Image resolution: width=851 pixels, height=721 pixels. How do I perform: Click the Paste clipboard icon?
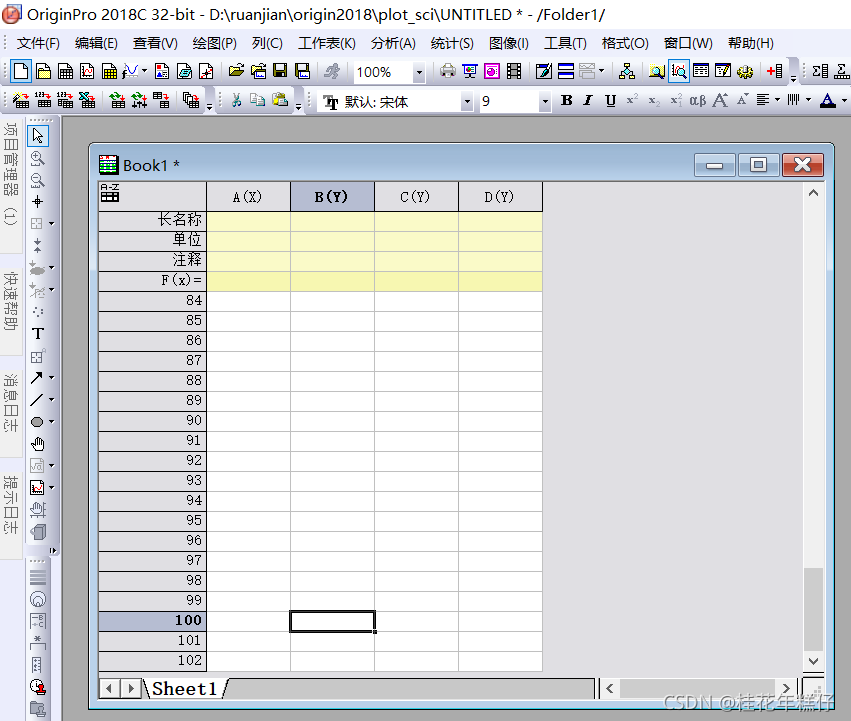pyautogui.click(x=280, y=100)
